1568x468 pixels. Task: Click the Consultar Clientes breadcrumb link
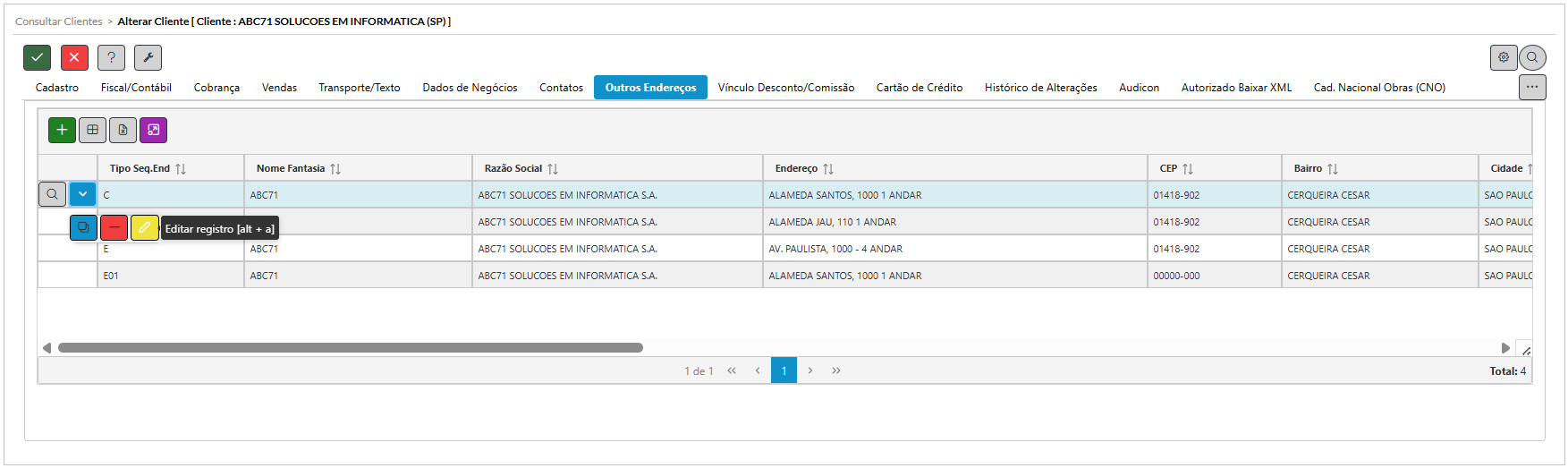pyautogui.click(x=59, y=21)
